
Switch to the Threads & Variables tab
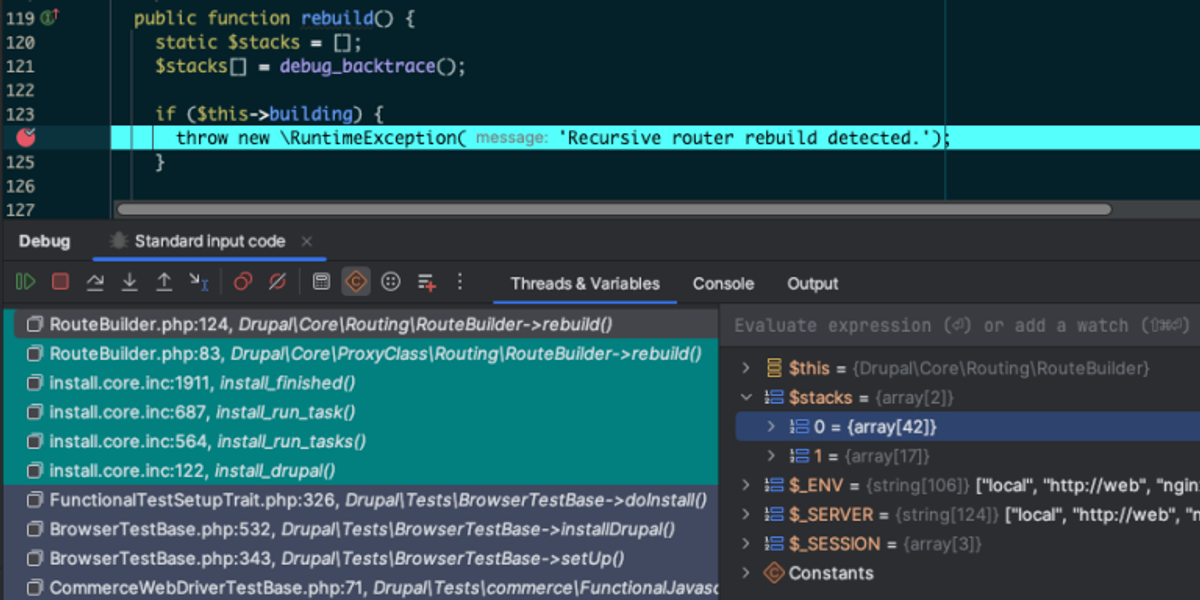[585, 283]
